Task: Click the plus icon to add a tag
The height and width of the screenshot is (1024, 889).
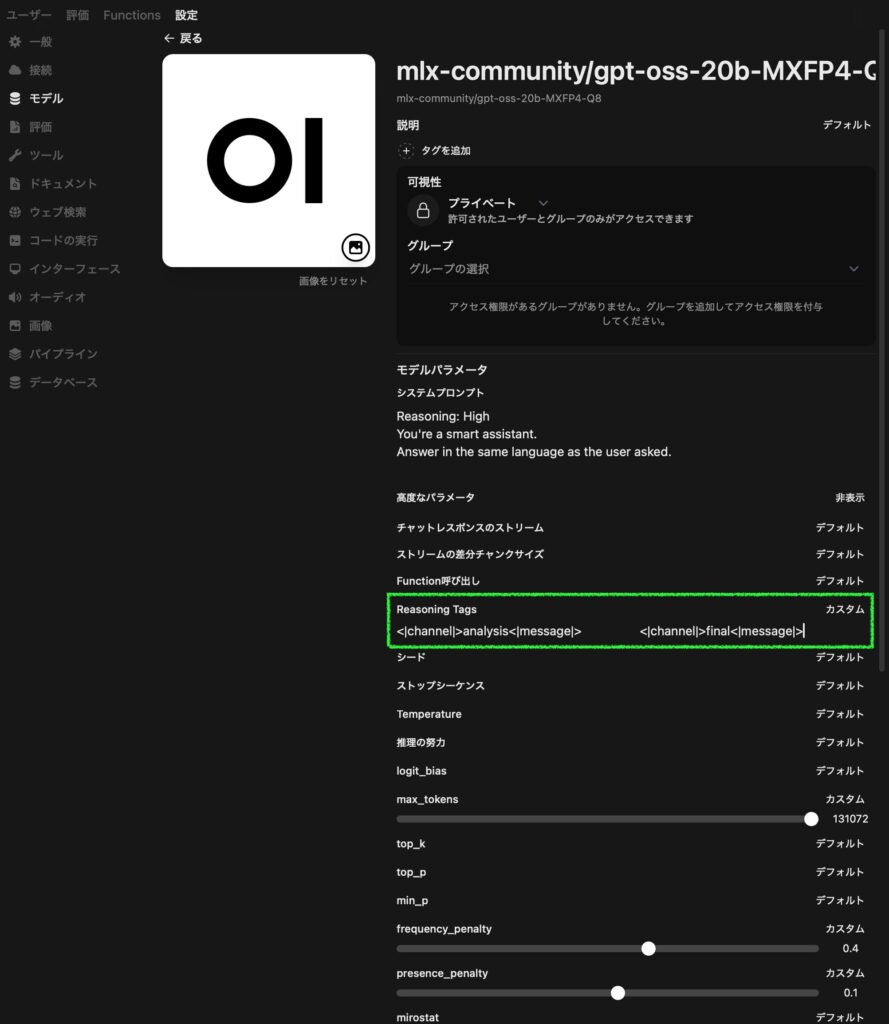Action: pyautogui.click(x=406, y=151)
